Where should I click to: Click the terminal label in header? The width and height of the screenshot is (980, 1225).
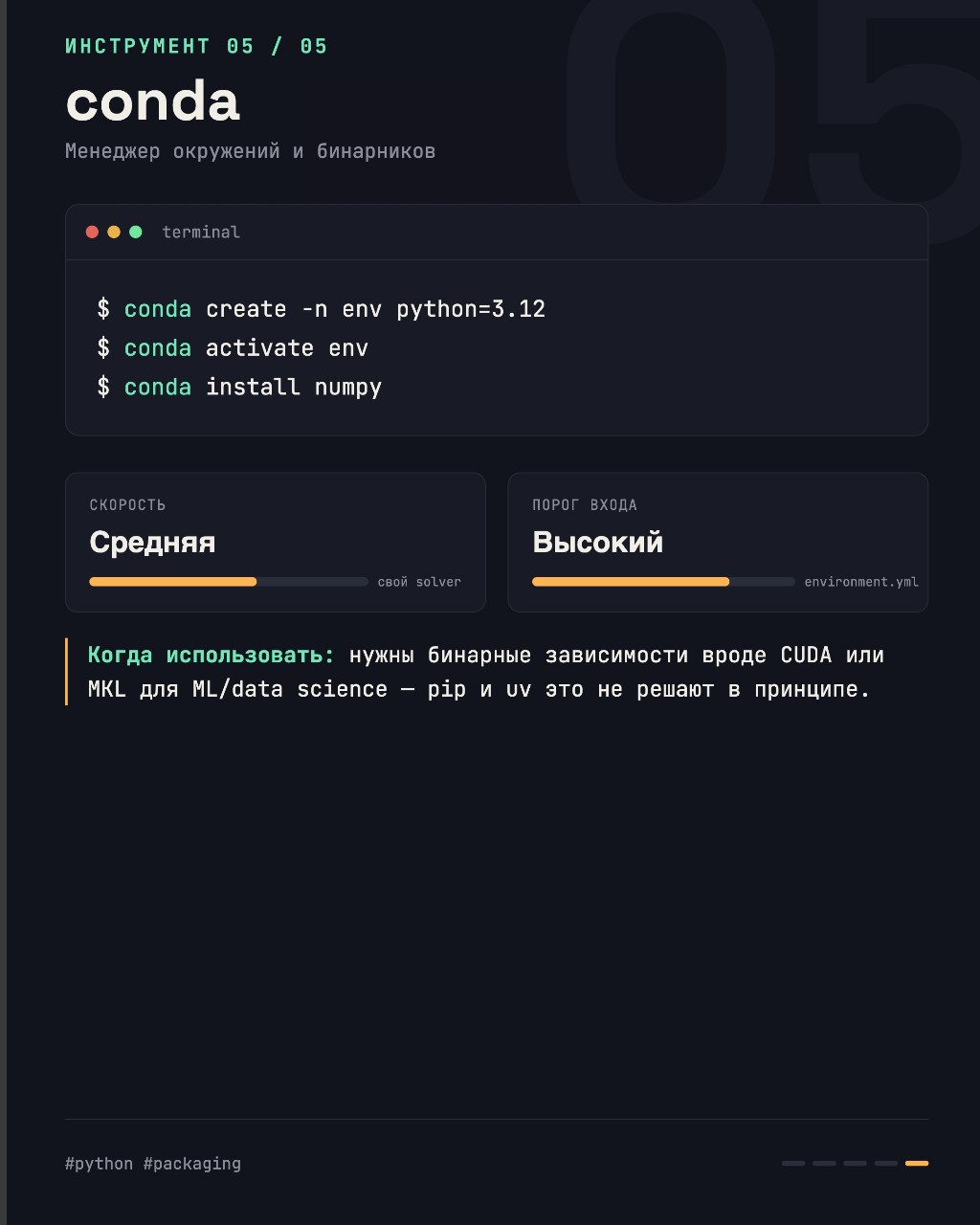click(201, 232)
